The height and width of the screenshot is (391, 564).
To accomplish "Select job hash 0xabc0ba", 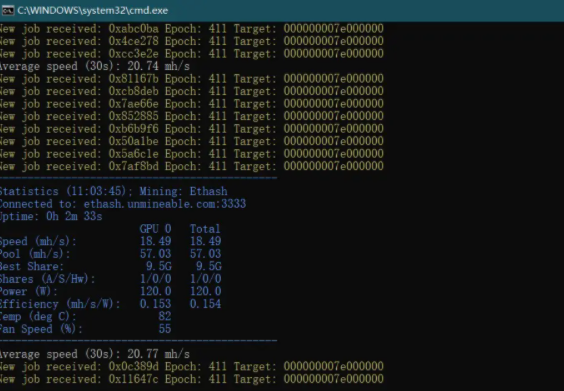I will (133, 29).
